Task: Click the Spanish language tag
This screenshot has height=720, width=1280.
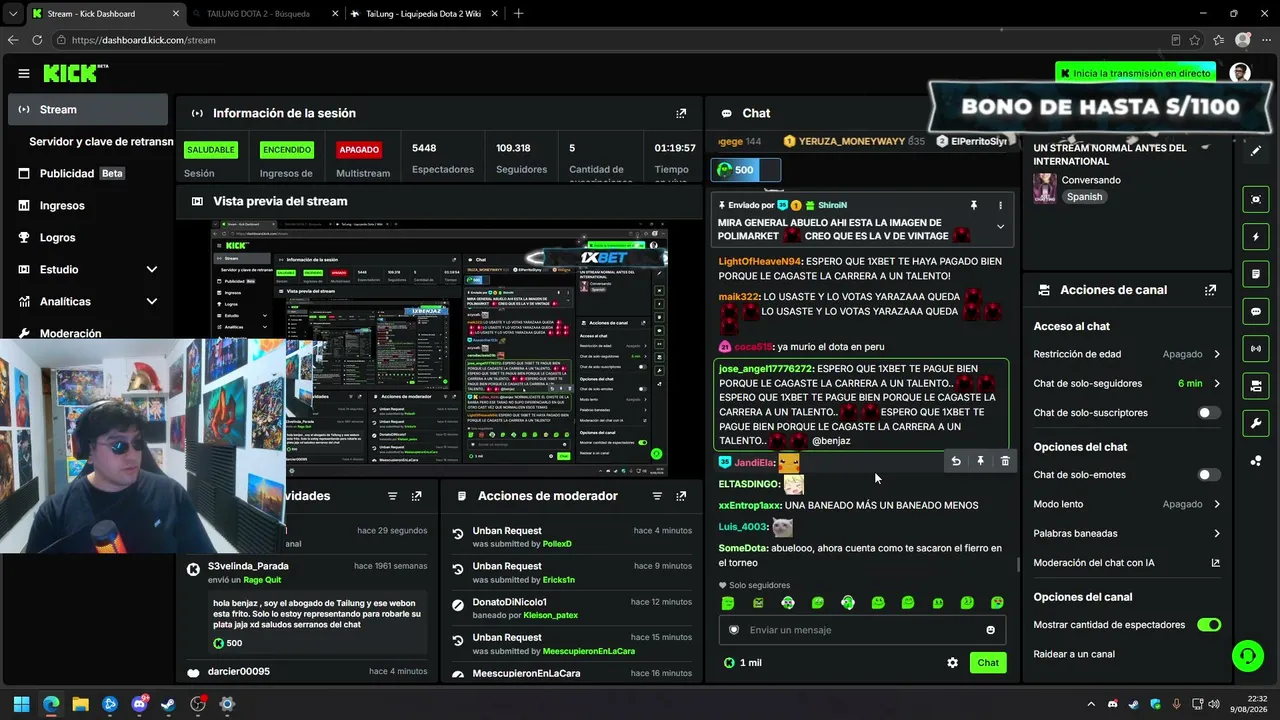Action: coord(1084,197)
